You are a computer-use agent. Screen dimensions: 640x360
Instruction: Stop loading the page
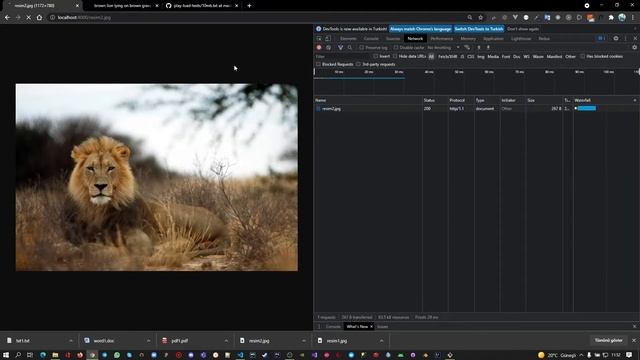tap(29, 18)
